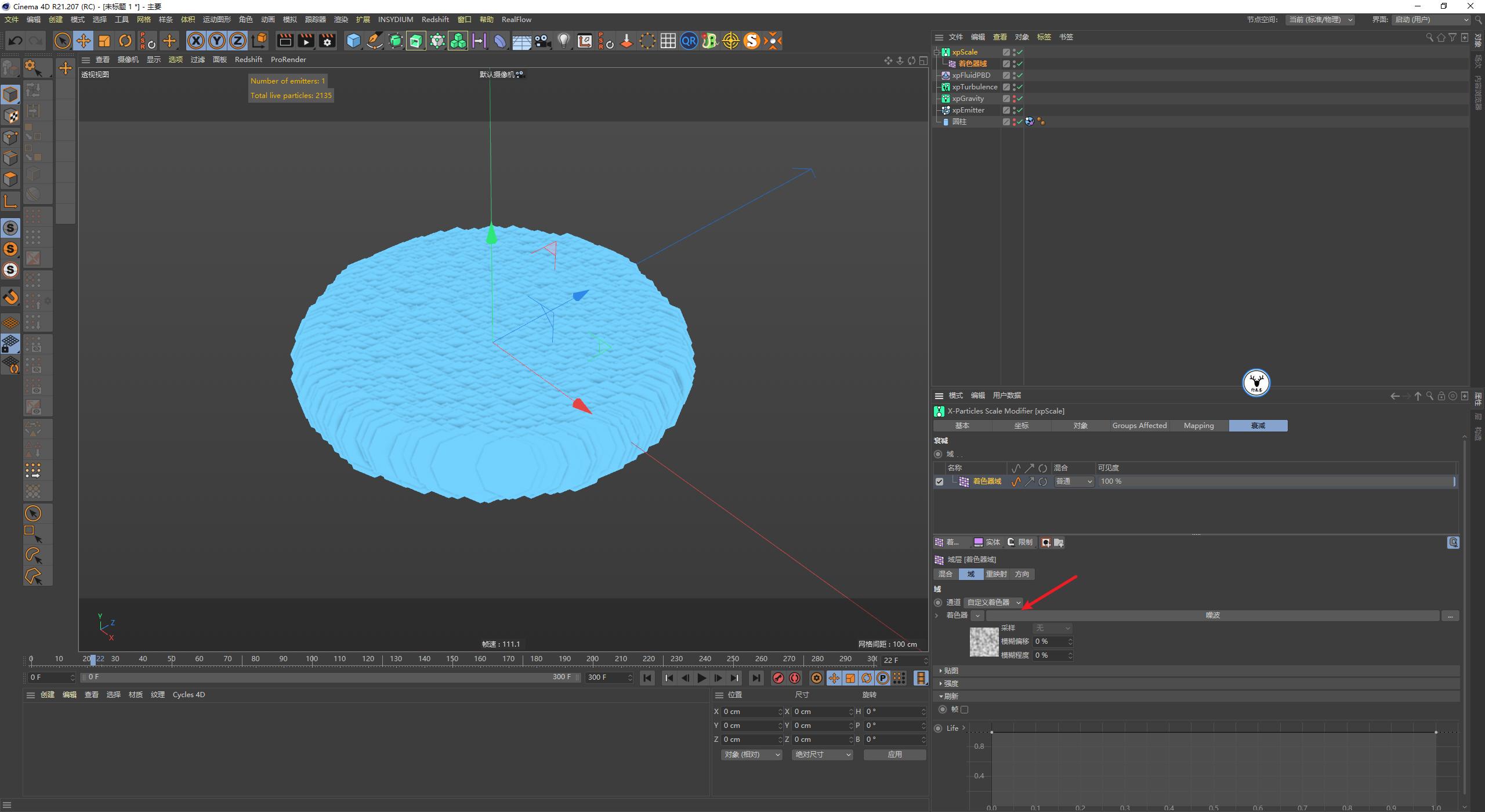Activate the Live Selection tool
This screenshot has height=812, width=1485.
[x=62, y=41]
